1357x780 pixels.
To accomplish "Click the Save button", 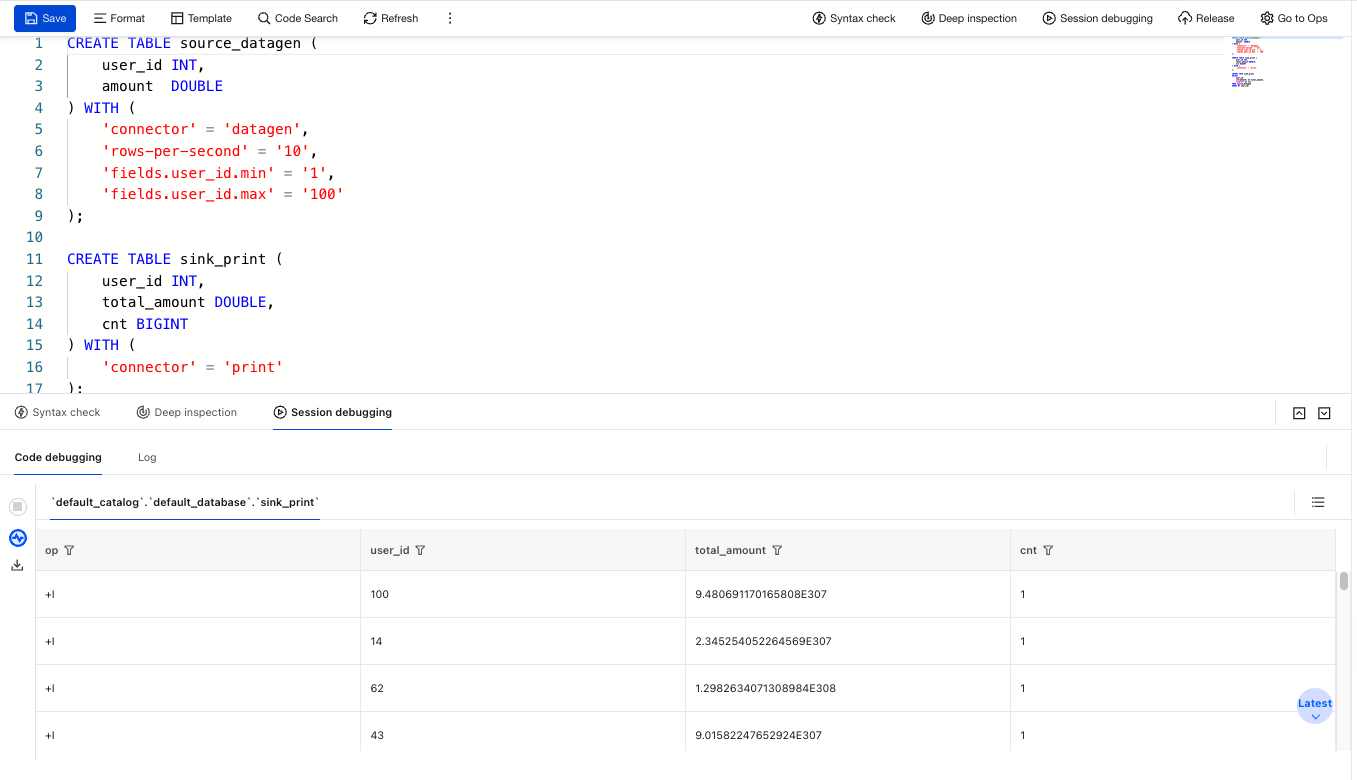I will point(45,18).
